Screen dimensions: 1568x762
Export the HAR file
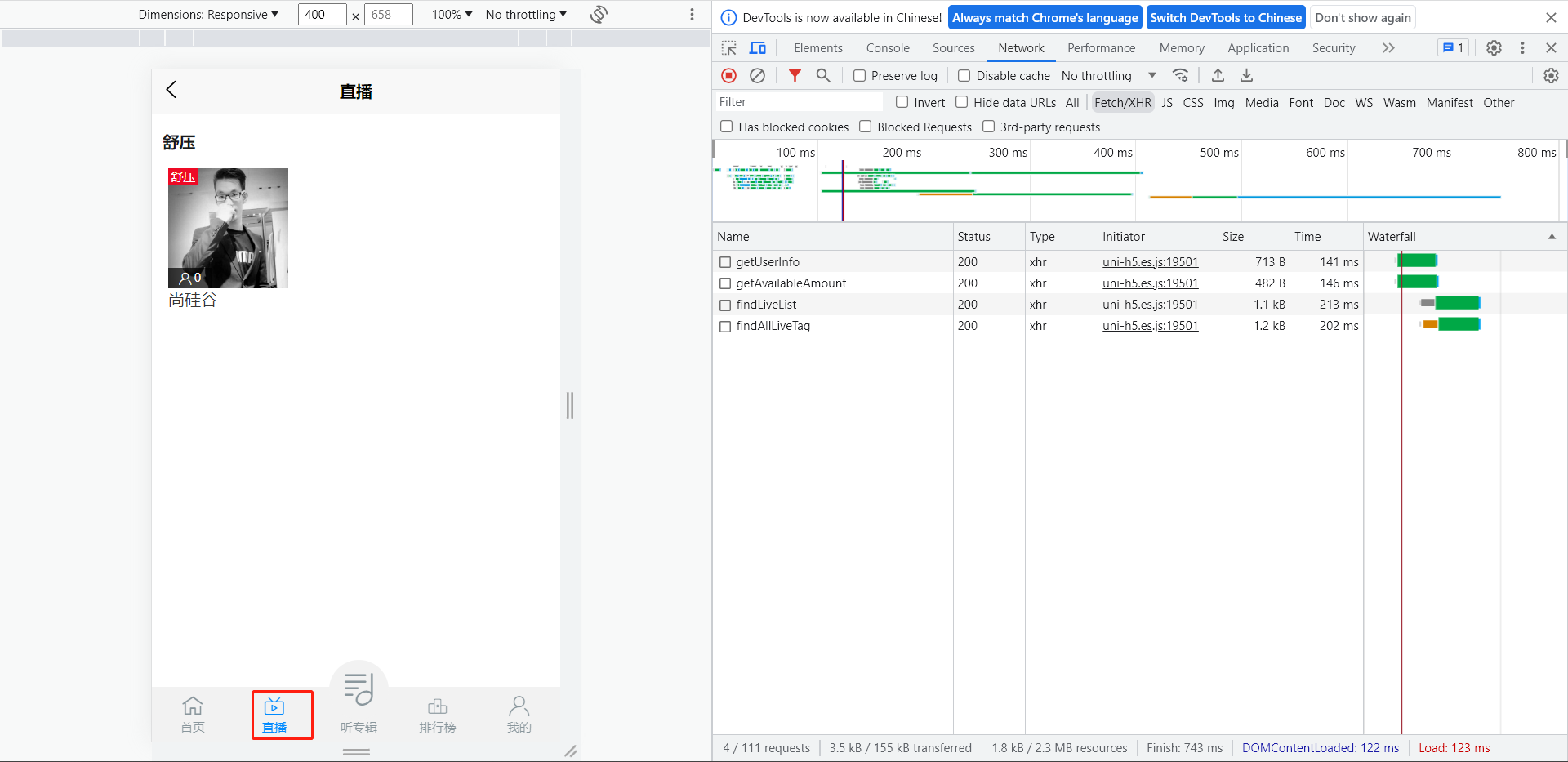coord(1246,75)
